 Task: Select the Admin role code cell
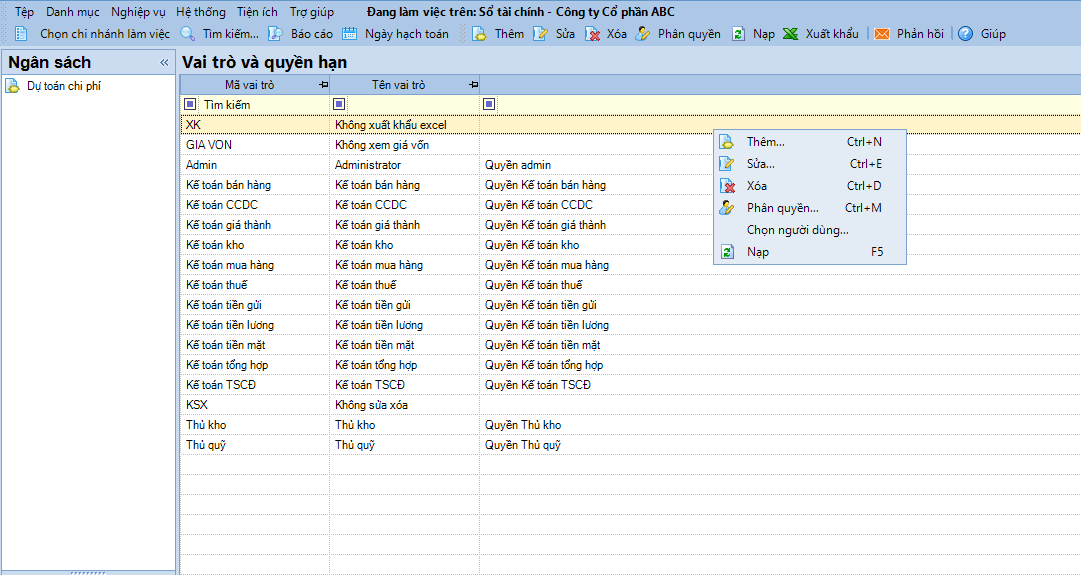[255, 165]
